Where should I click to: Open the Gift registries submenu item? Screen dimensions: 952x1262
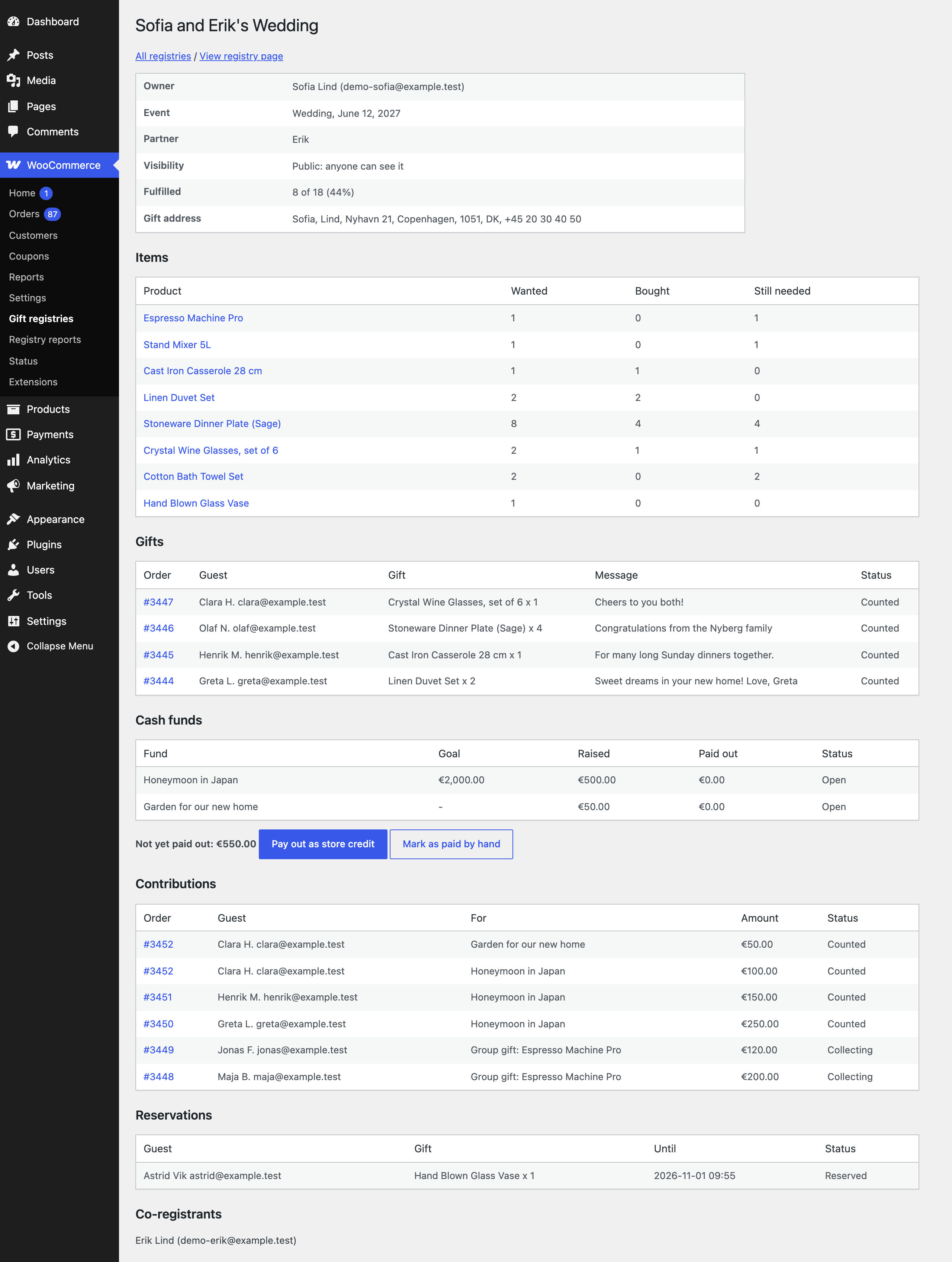(x=41, y=319)
